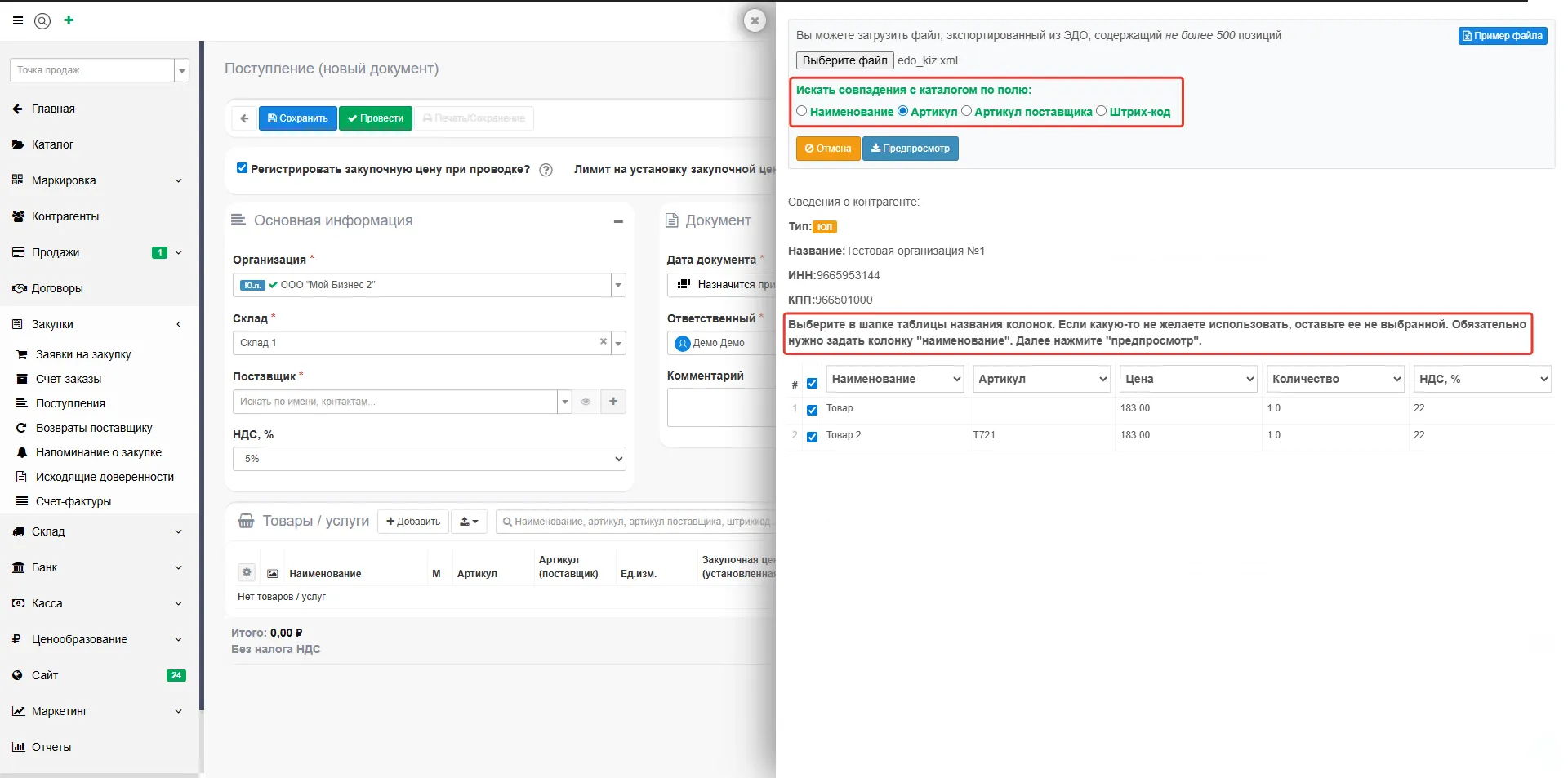
Task: Collapse the Основная информация section
Action: point(618,221)
